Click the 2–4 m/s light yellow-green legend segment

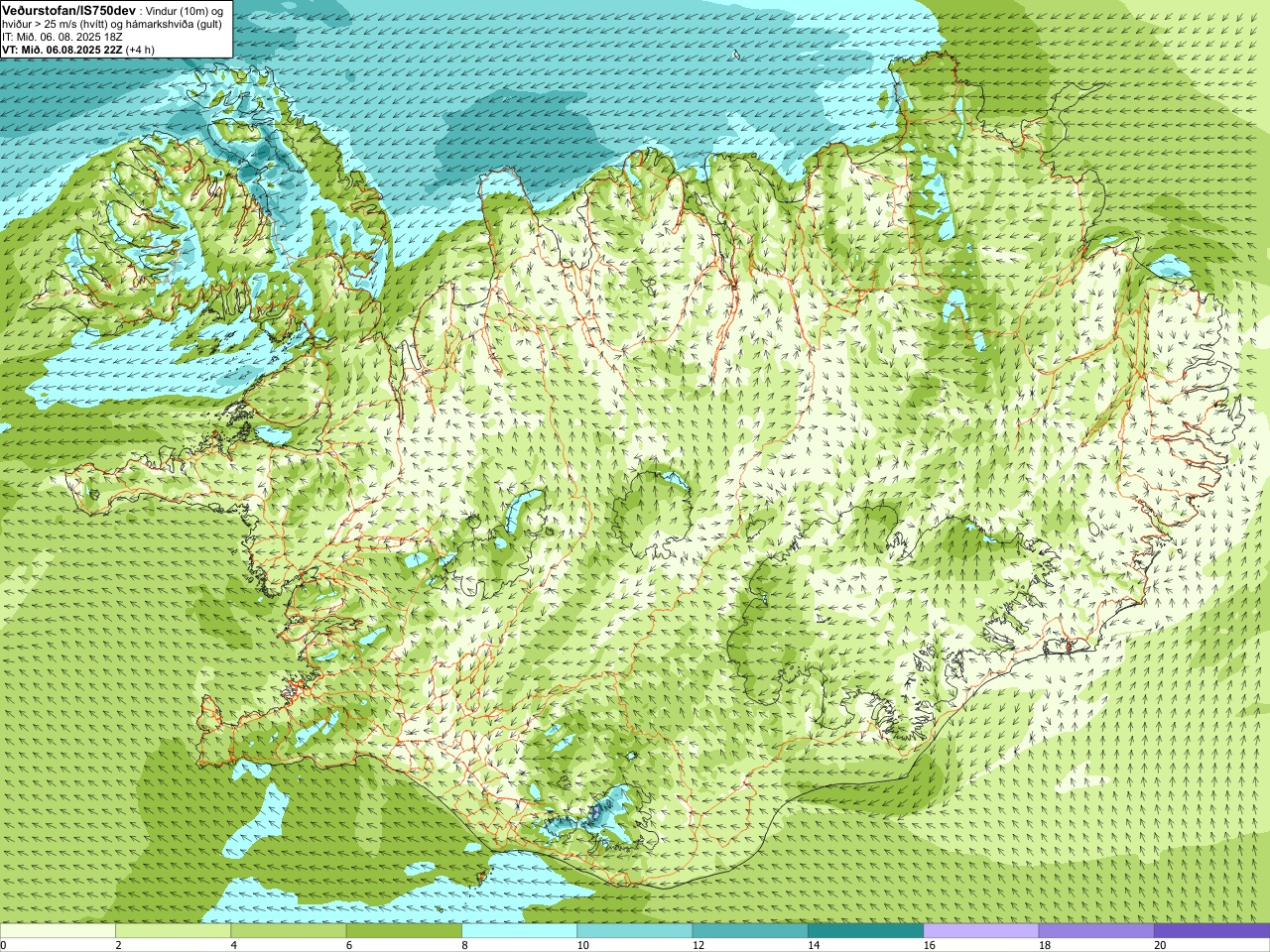pos(173,931)
